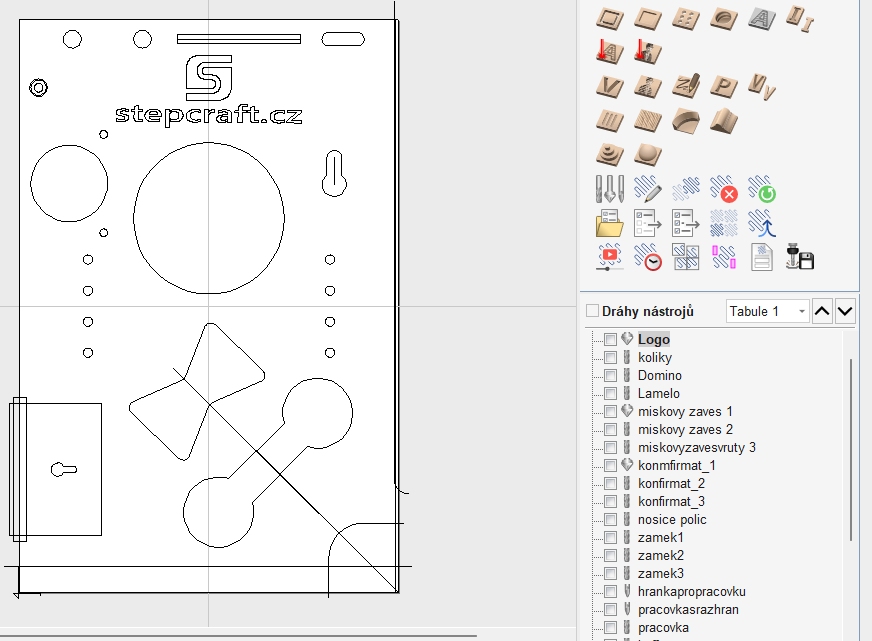Open the laser letter-A toolpath icon
Screen dimensions: 872x641
pyautogui.click(x=610, y=52)
